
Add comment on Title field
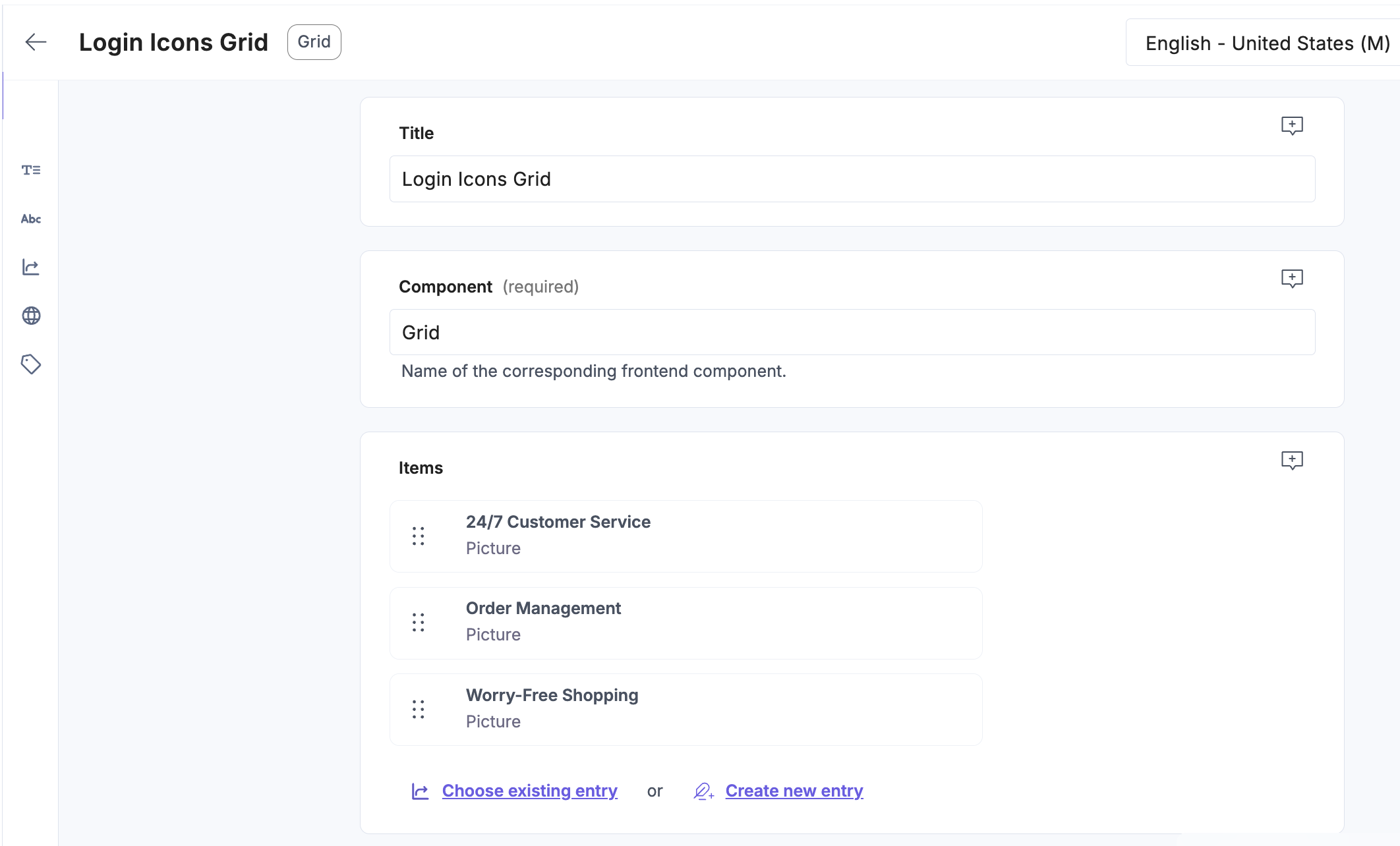tap(1292, 126)
